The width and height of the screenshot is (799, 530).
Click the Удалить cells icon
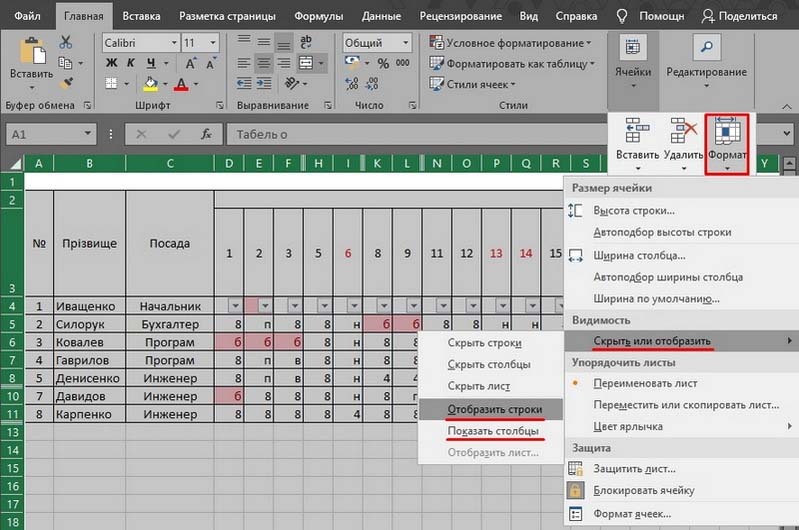[683, 132]
